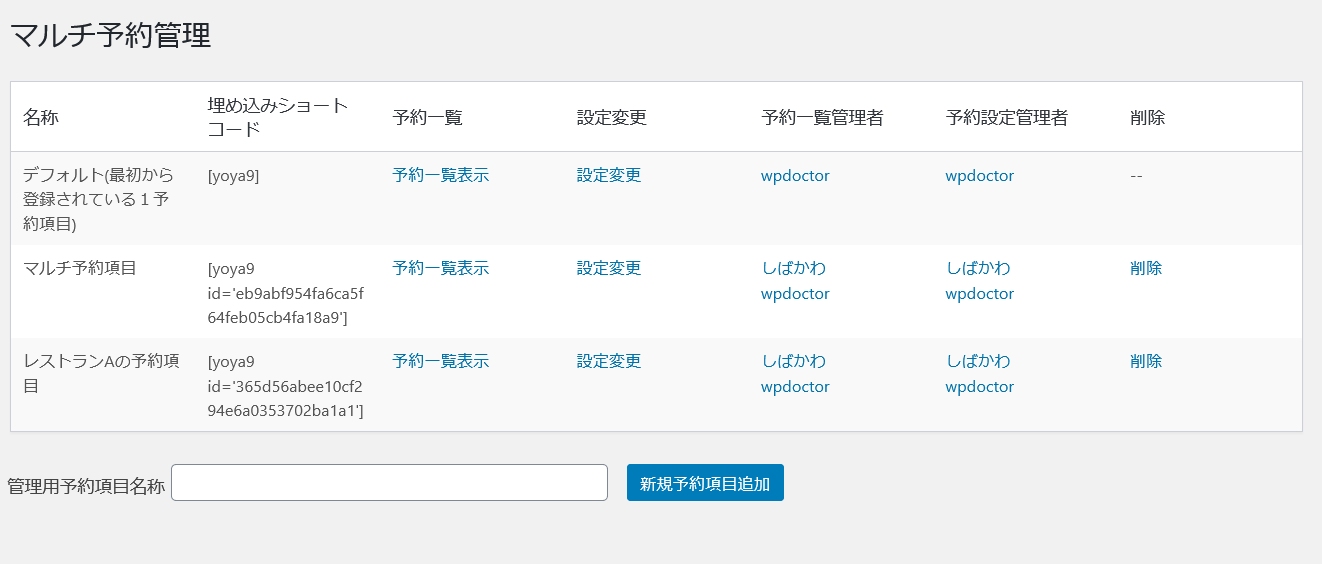Delete the マルチ予約項目 entry via 削除
This screenshot has height=564, width=1322.
click(x=1146, y=268)
